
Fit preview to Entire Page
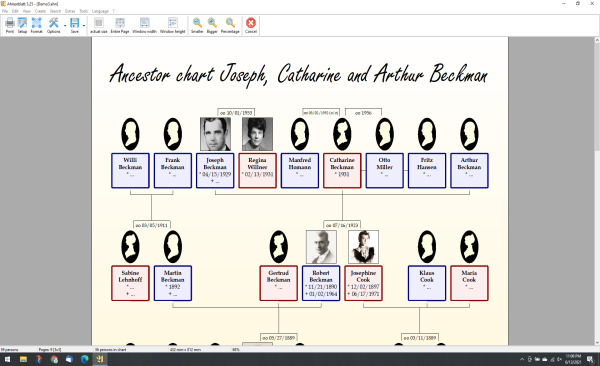point(120,25)
